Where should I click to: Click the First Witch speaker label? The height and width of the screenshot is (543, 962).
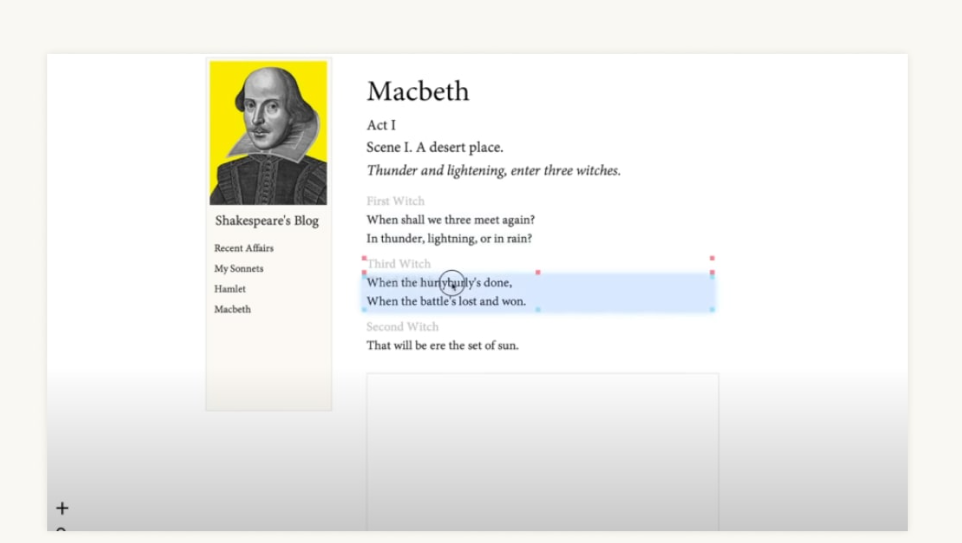[395, 201]
